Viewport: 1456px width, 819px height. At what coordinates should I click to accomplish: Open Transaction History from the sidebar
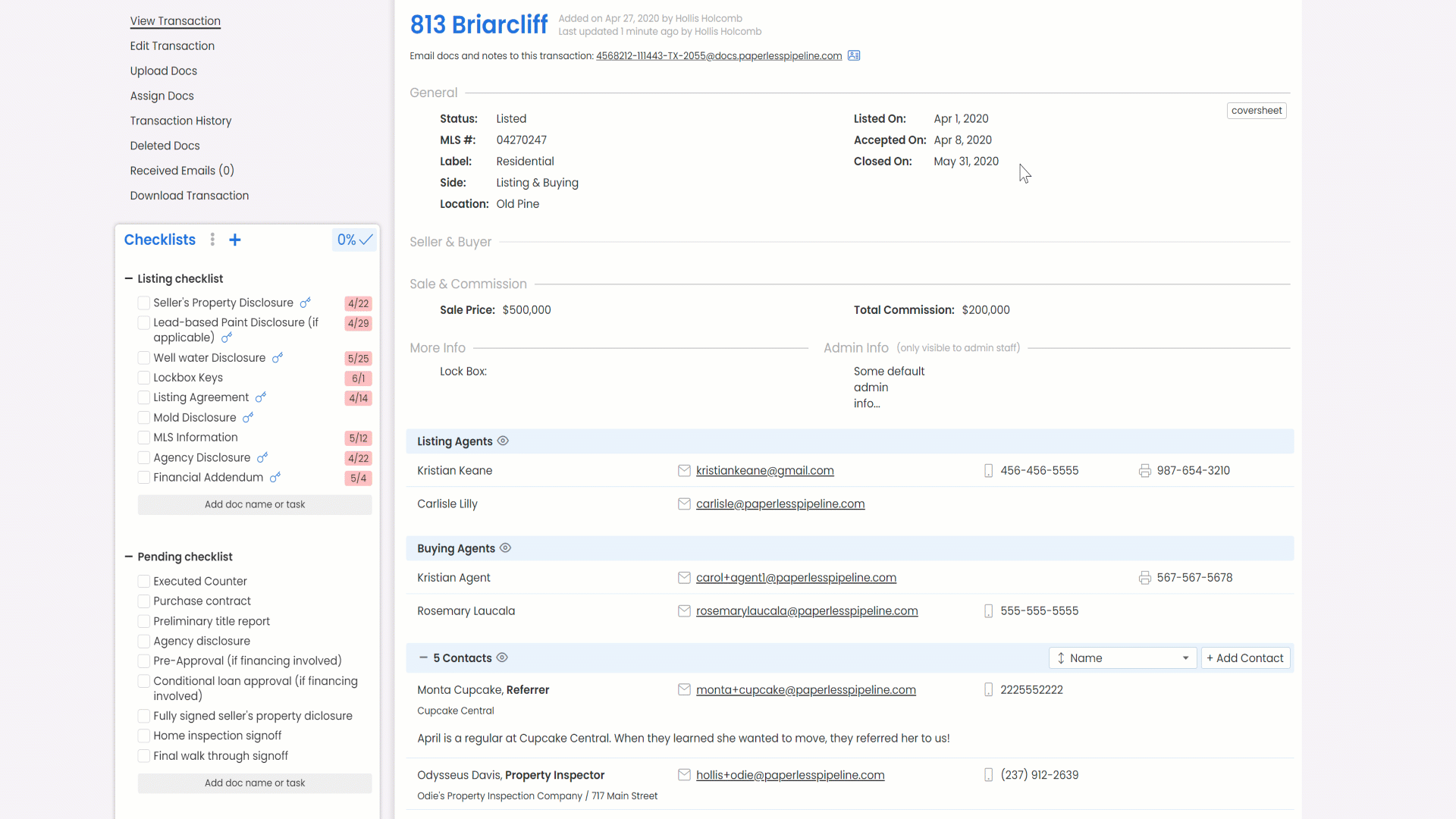[180, 121]
